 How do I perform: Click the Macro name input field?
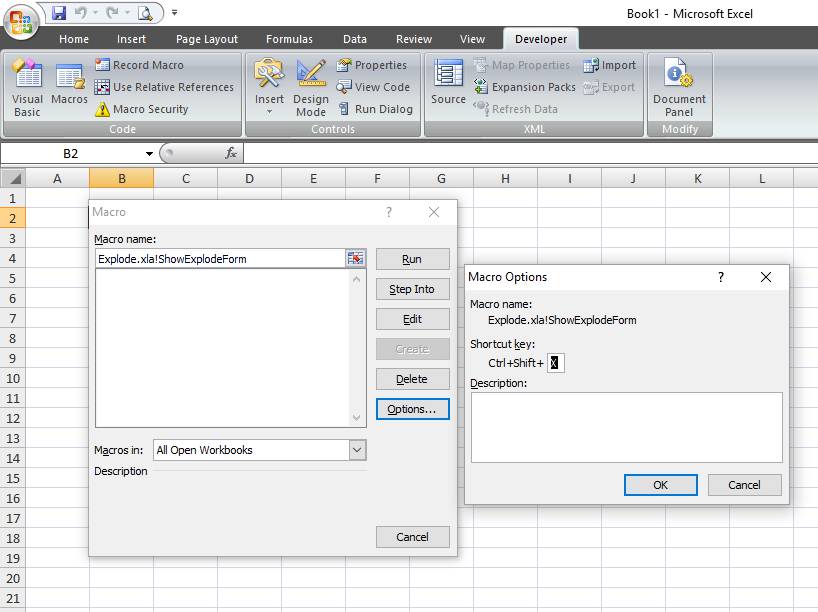pos(220,259)
